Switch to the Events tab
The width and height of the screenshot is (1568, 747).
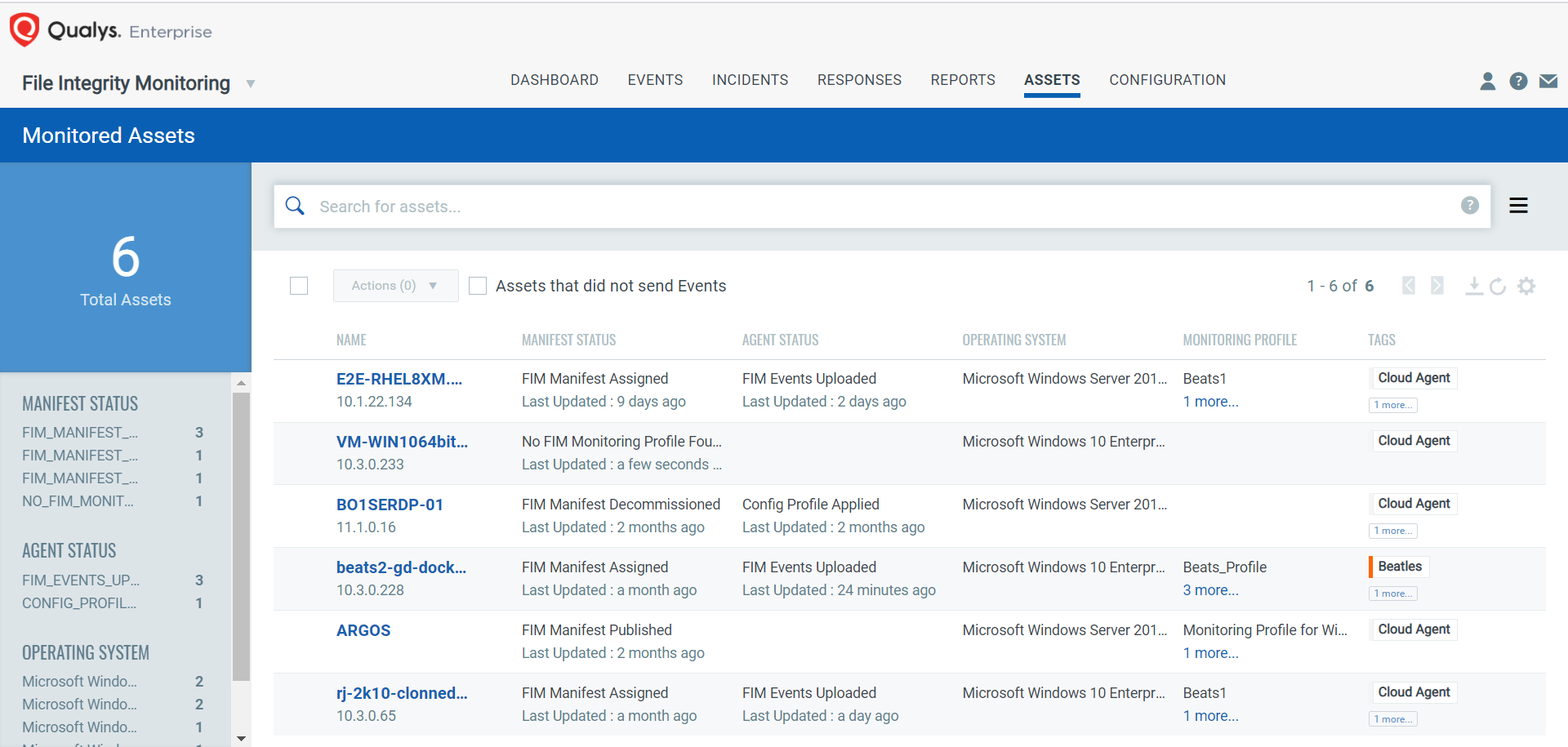click(x=655, y=80)
